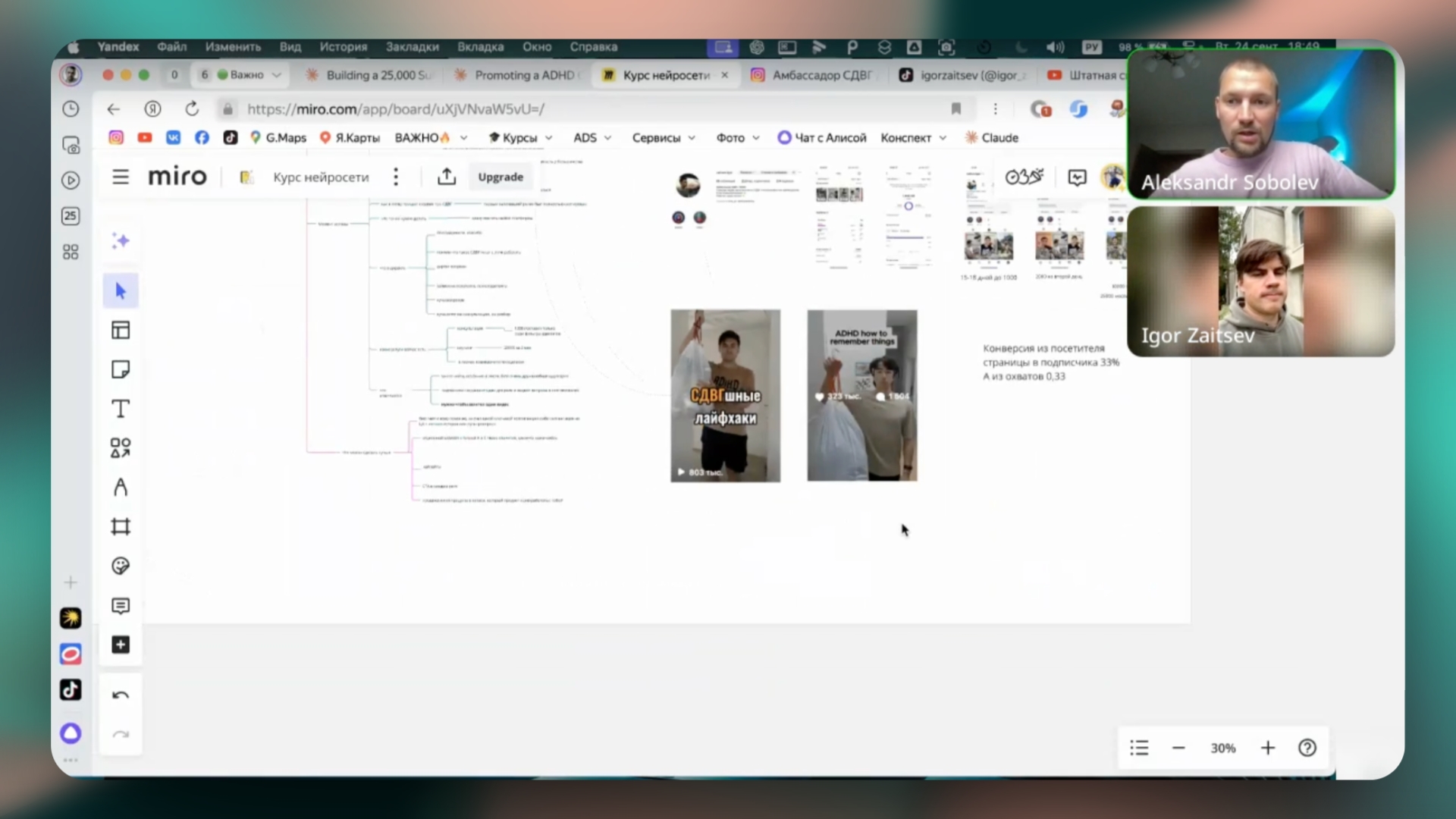Click the export board icon
Viewport: 1456px width, 819px height.
(447, 177)
